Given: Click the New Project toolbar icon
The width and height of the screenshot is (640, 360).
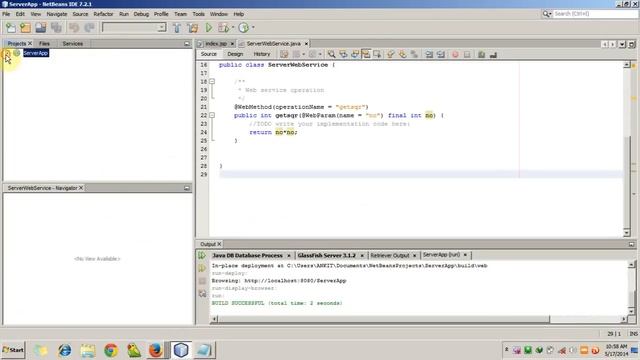Looking at the screenshot, I should tap(25, 27).
